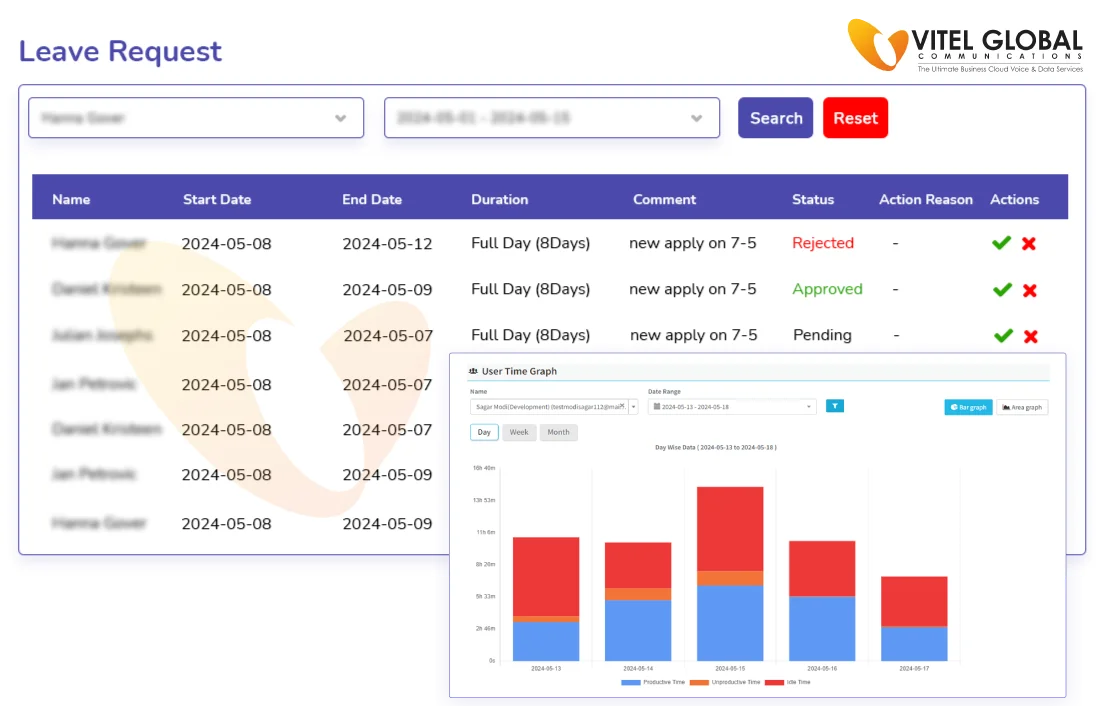
Task: Expand the leave date range dropdown
Action: pyautogui.click(x=552, y=118)
